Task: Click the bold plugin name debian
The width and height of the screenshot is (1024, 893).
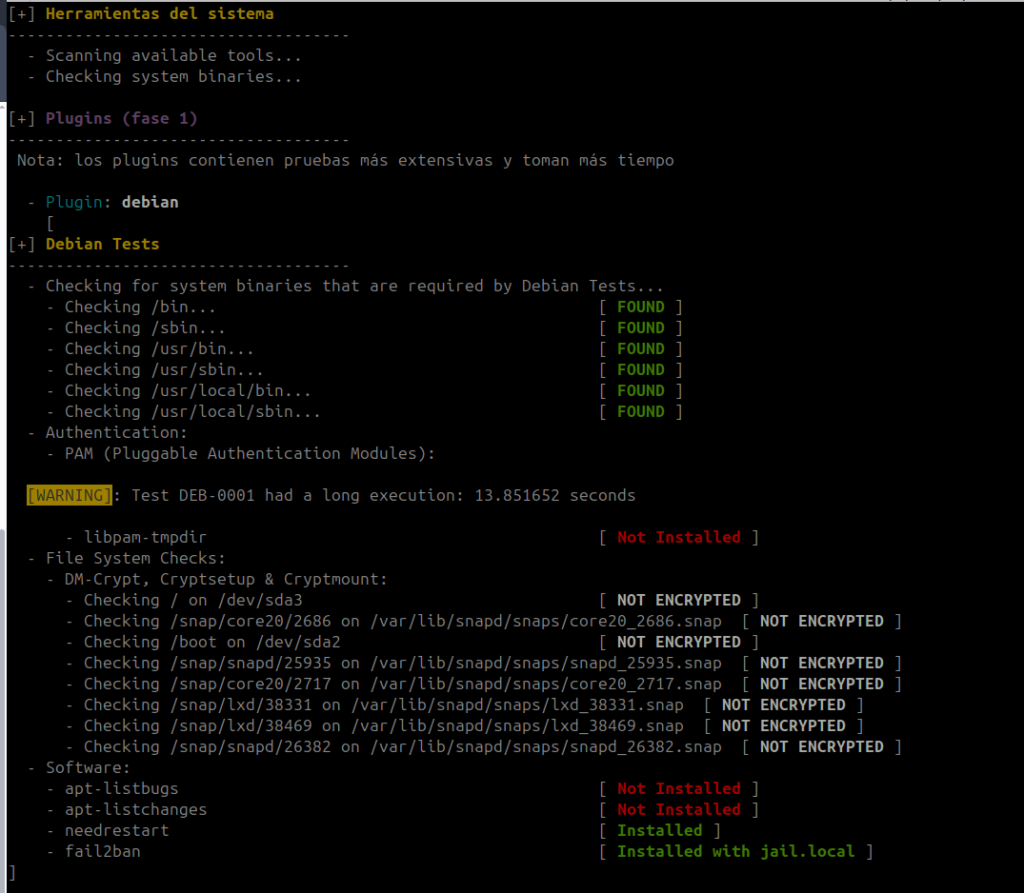Action: tap(150, 202)
